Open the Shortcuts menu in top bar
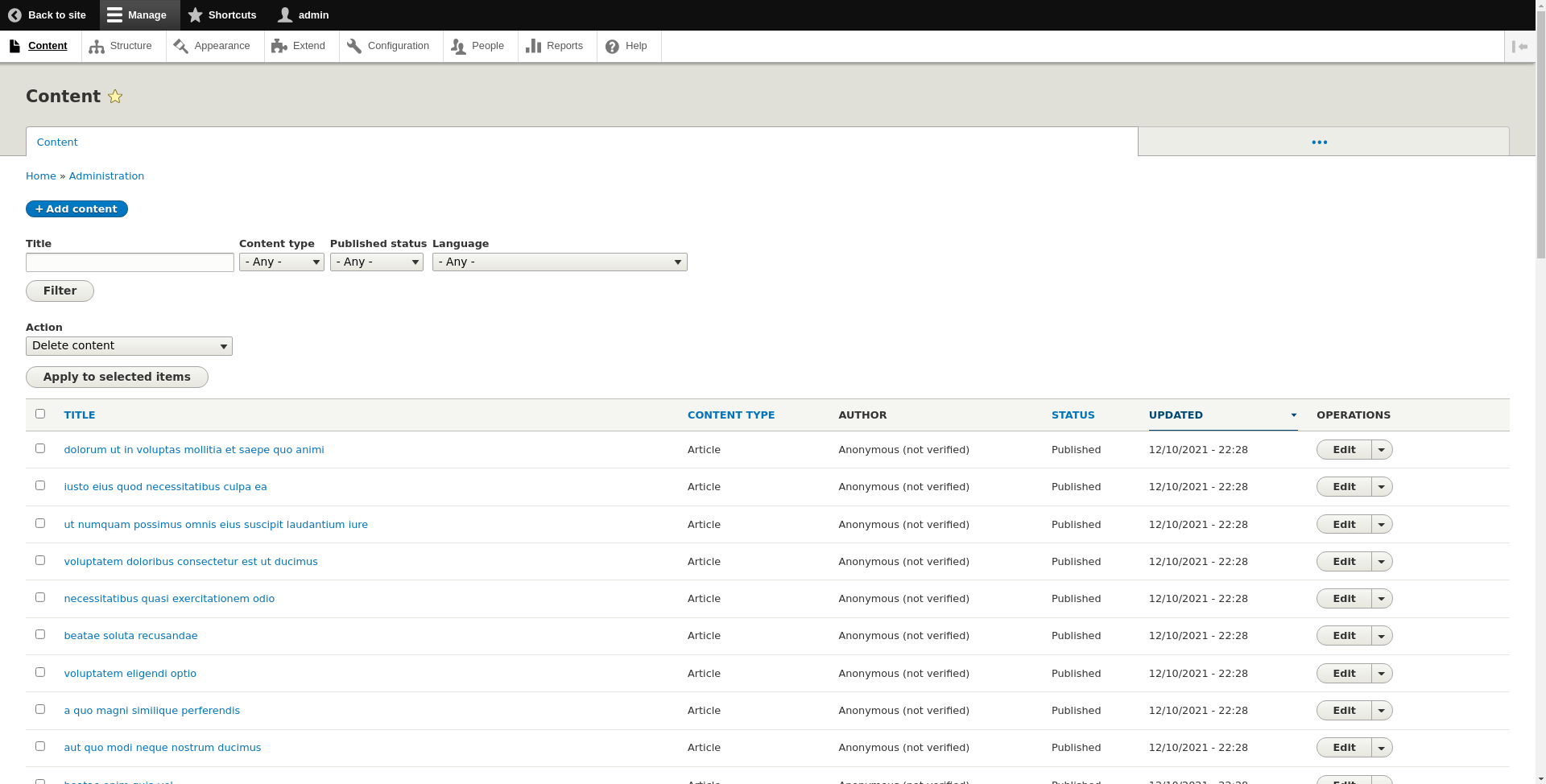The width and height of the screenshot is (1546, 784). (x=222, y=15)
